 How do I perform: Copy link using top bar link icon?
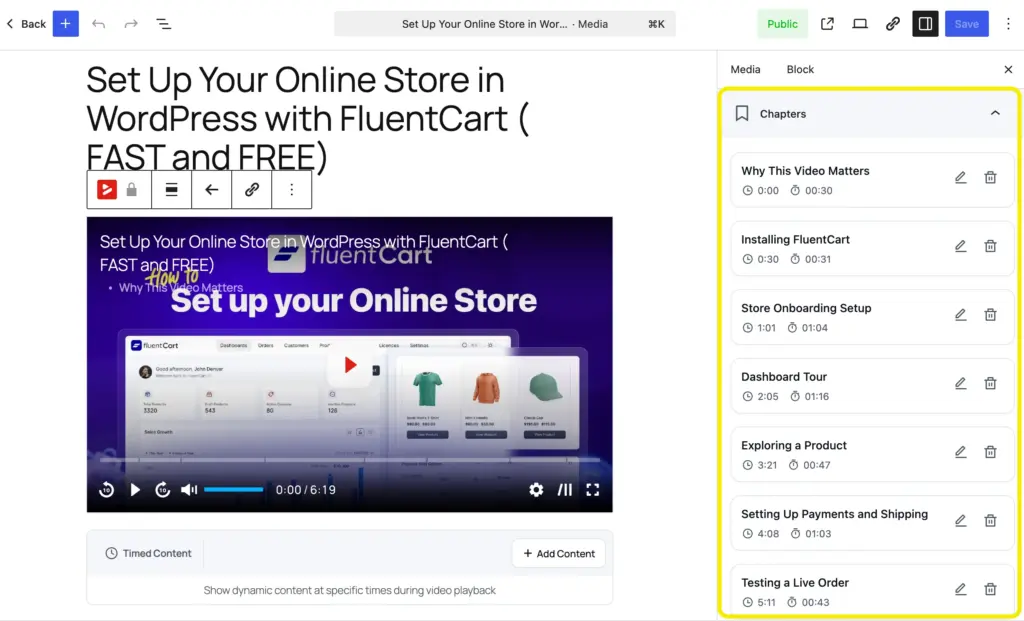pyautogui.click(x=893, y=24)
